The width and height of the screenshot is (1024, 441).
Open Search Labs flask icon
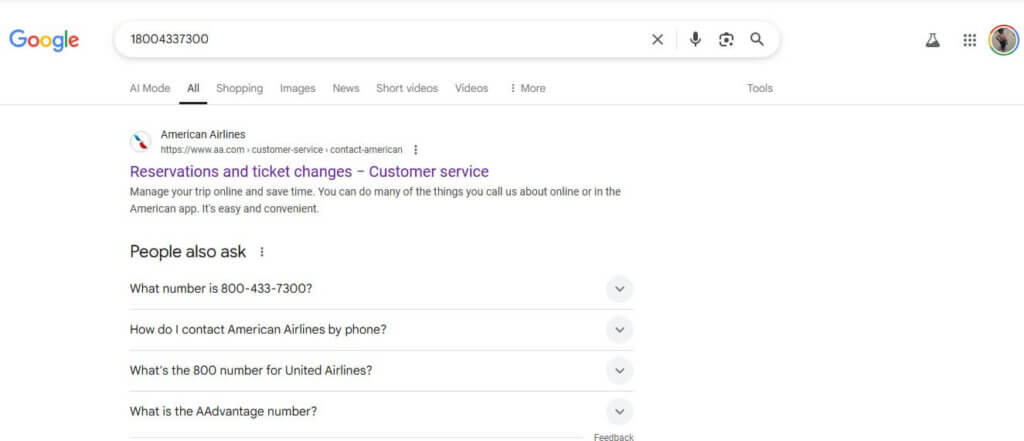tap(933, 41)
